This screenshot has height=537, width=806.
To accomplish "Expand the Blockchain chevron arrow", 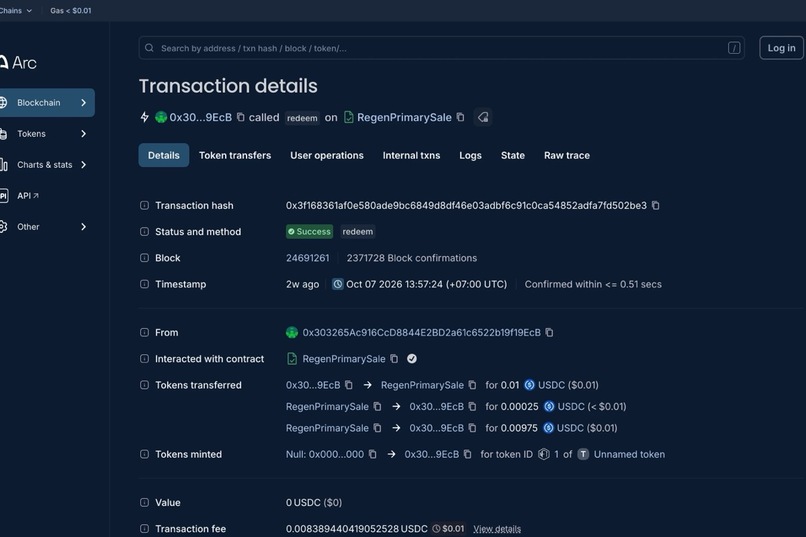I will [x=83, y=103].
